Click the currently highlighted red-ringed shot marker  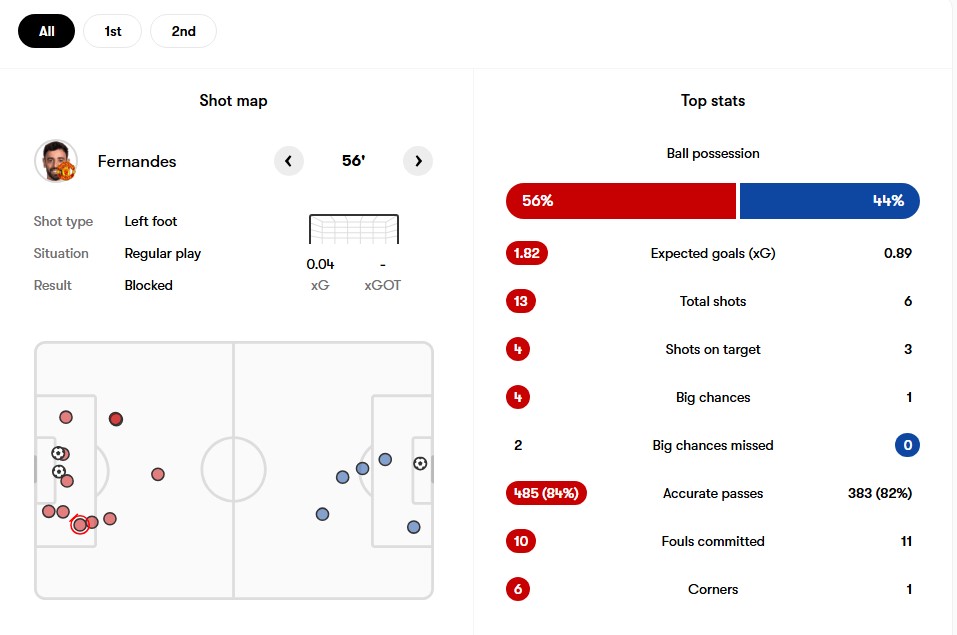tap(80, 524)
